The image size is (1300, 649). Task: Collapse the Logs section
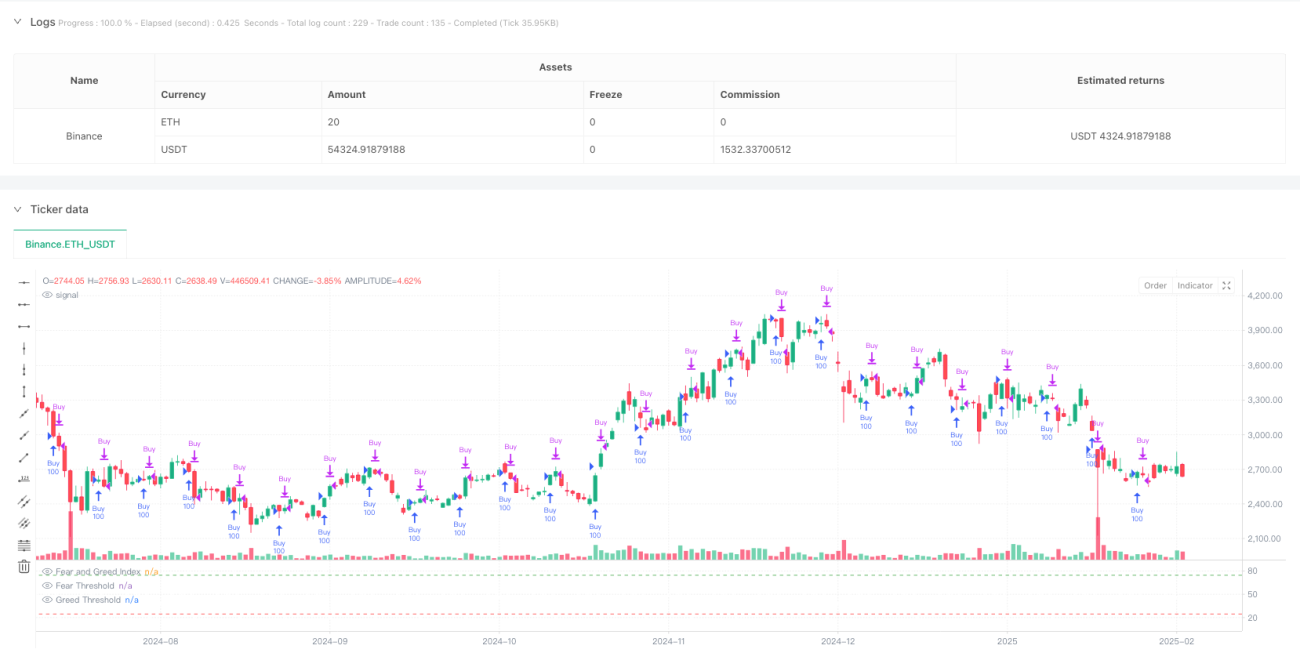pyautogui.click(x=17, y=22)
